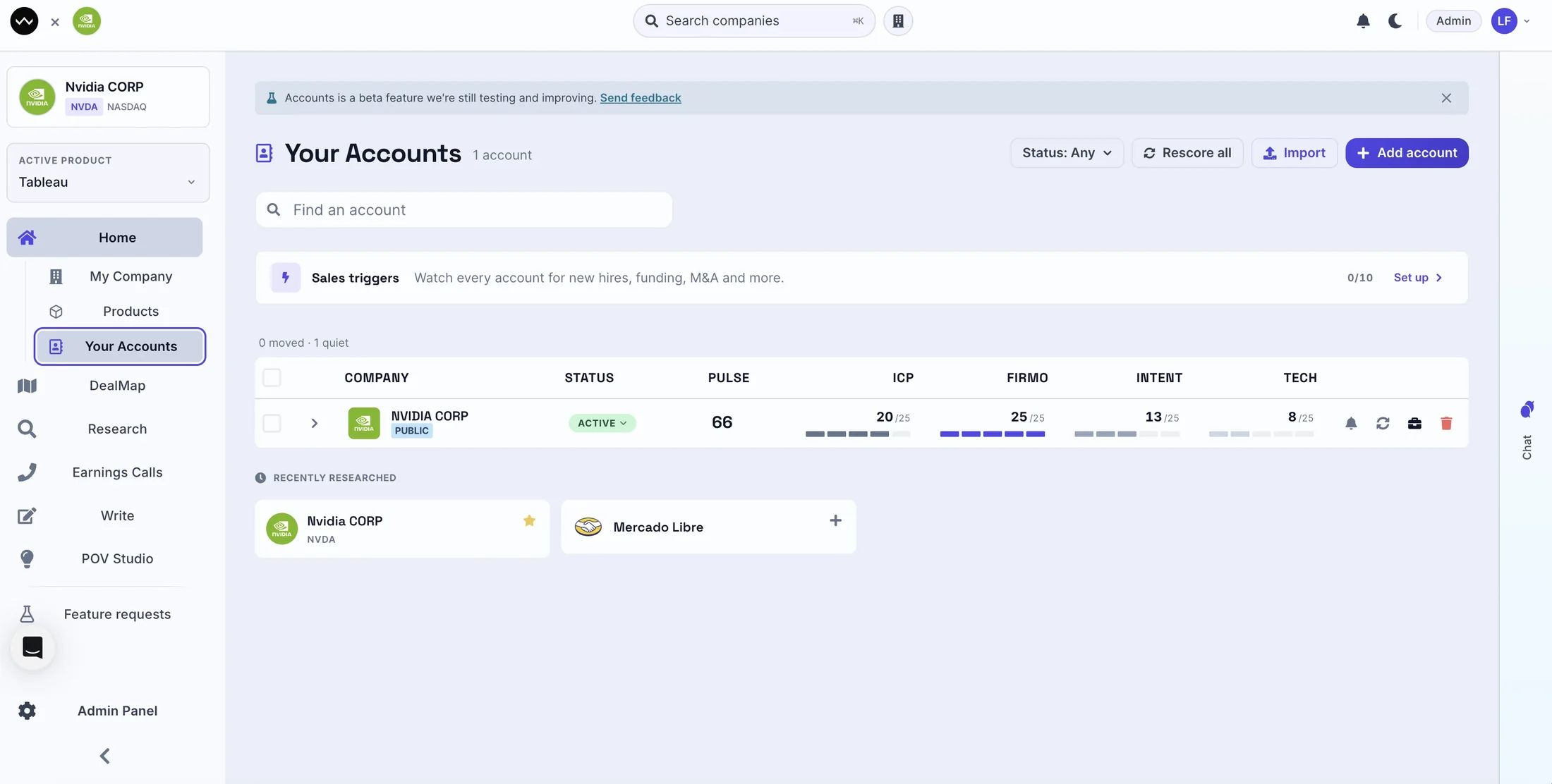Viewport: 1552px width, 784px height.
Task: Open the LF user profile menu
Action: [1510, 21]
